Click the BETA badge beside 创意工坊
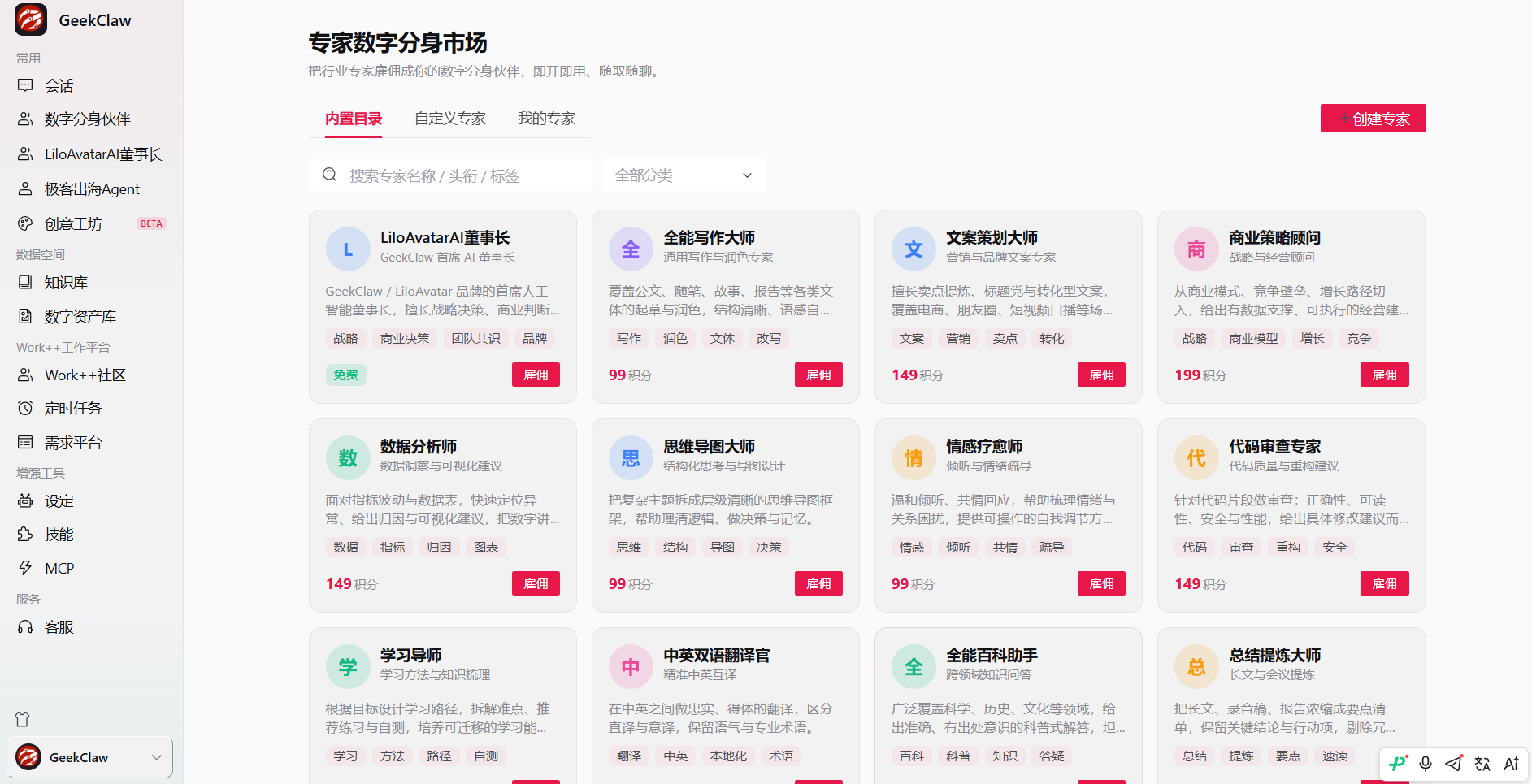The image size is (1532, 784). 151,223
